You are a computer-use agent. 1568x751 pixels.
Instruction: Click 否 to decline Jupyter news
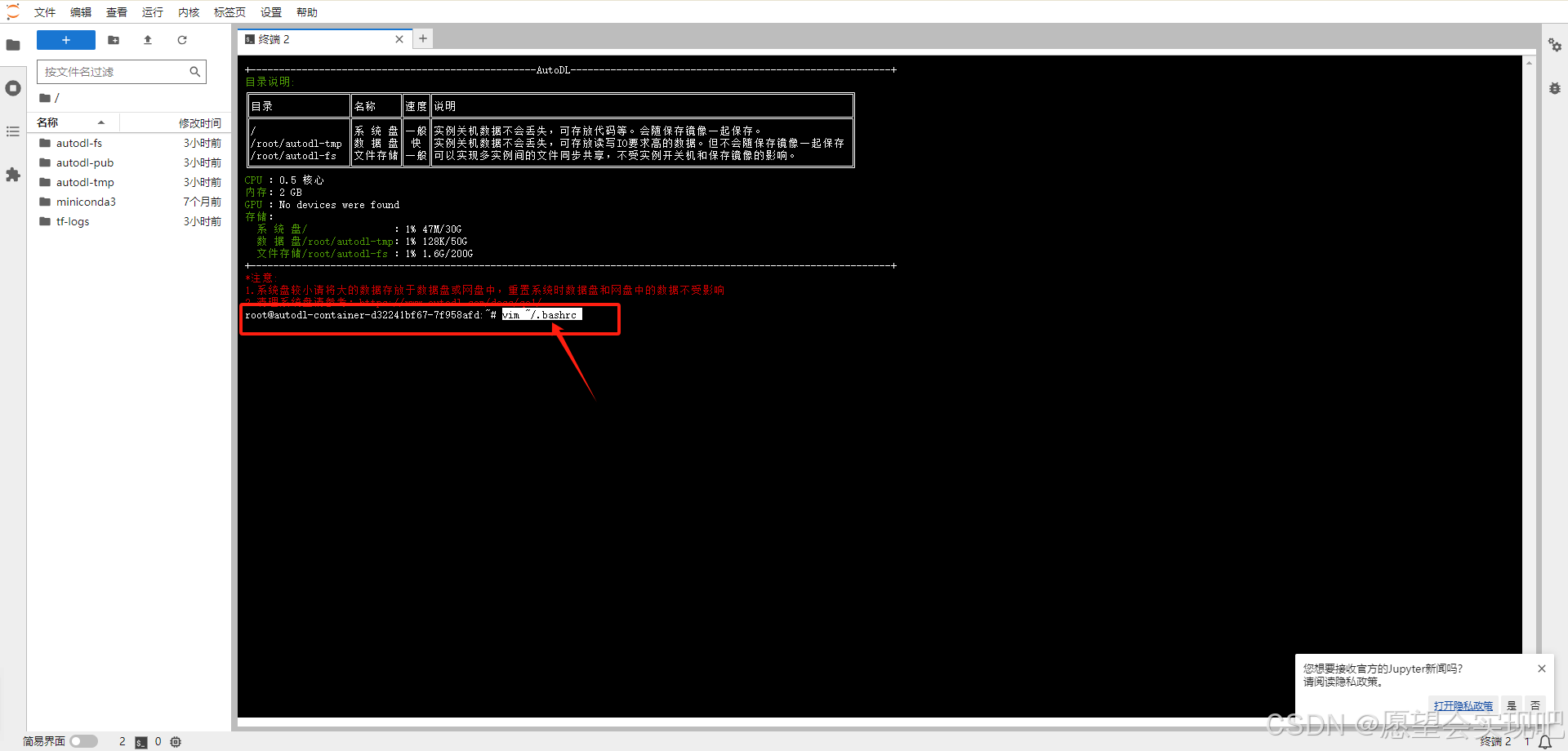[1535, 706]
